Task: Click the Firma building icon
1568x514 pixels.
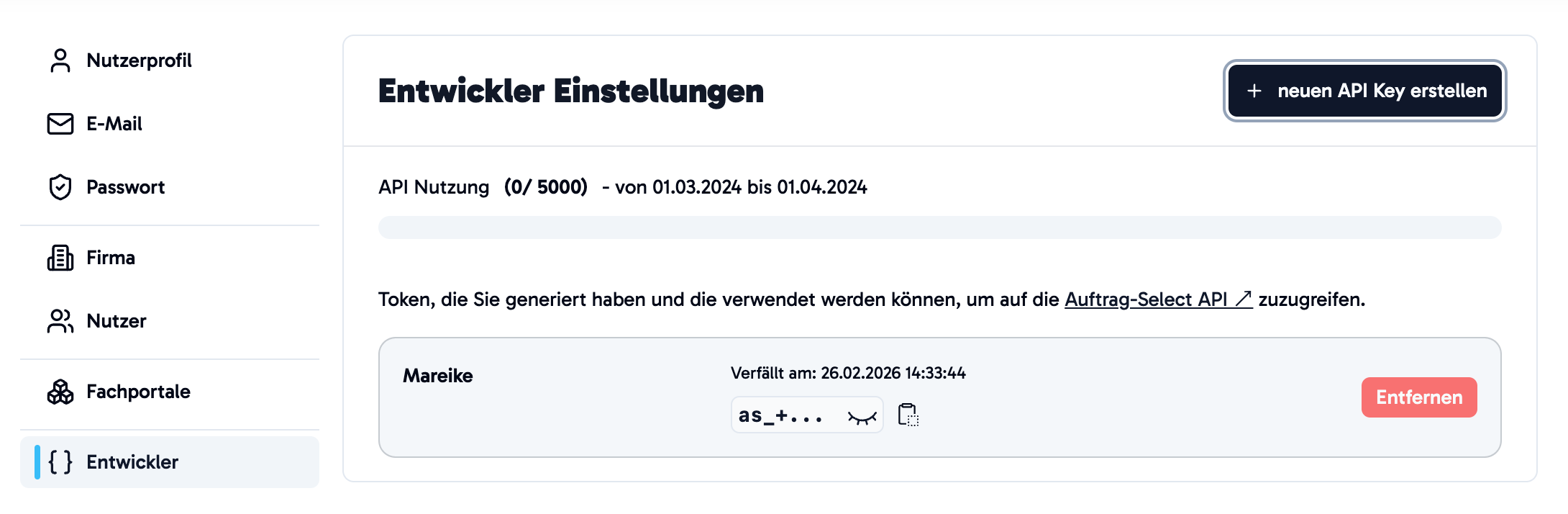Action: 60,258
